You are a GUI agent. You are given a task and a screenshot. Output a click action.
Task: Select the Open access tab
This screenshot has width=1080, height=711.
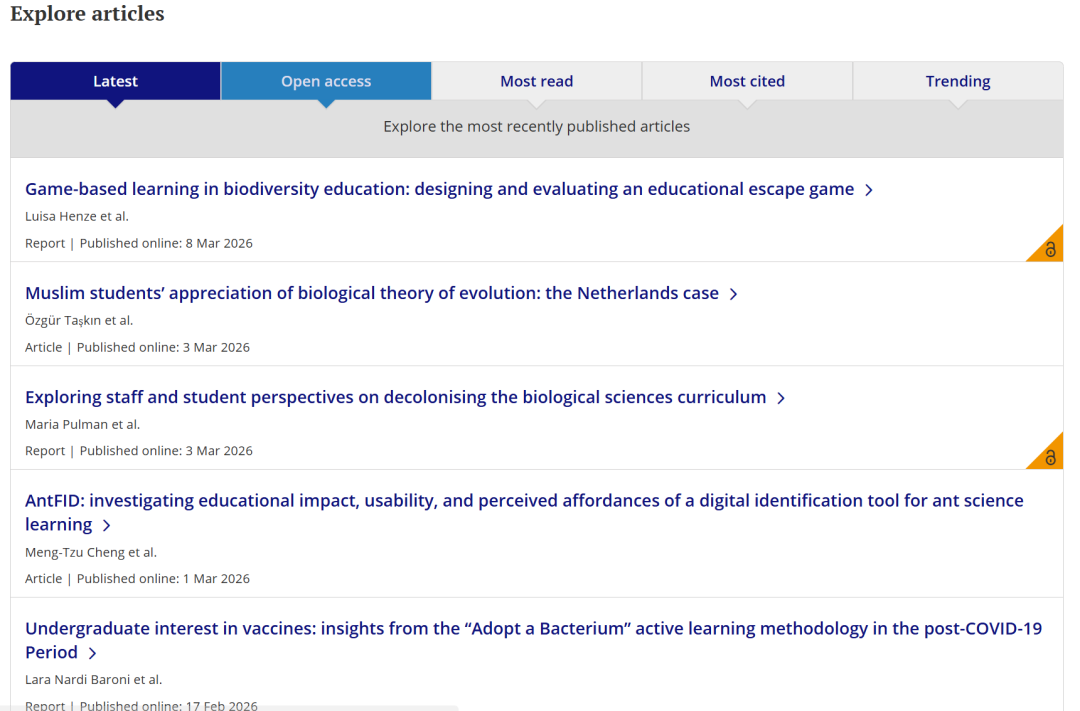tap(326, 81)
